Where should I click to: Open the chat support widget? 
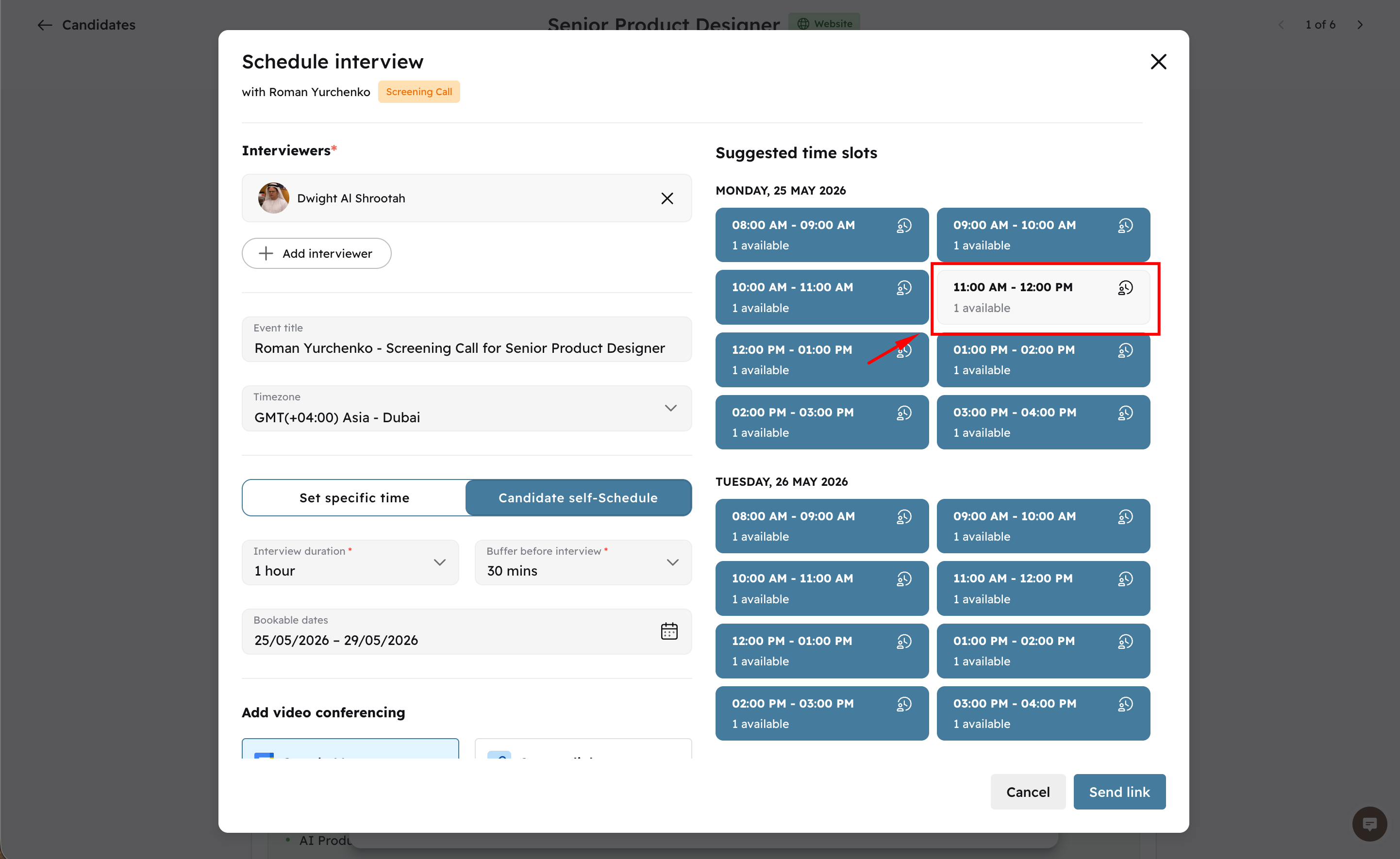[1369, 824]
